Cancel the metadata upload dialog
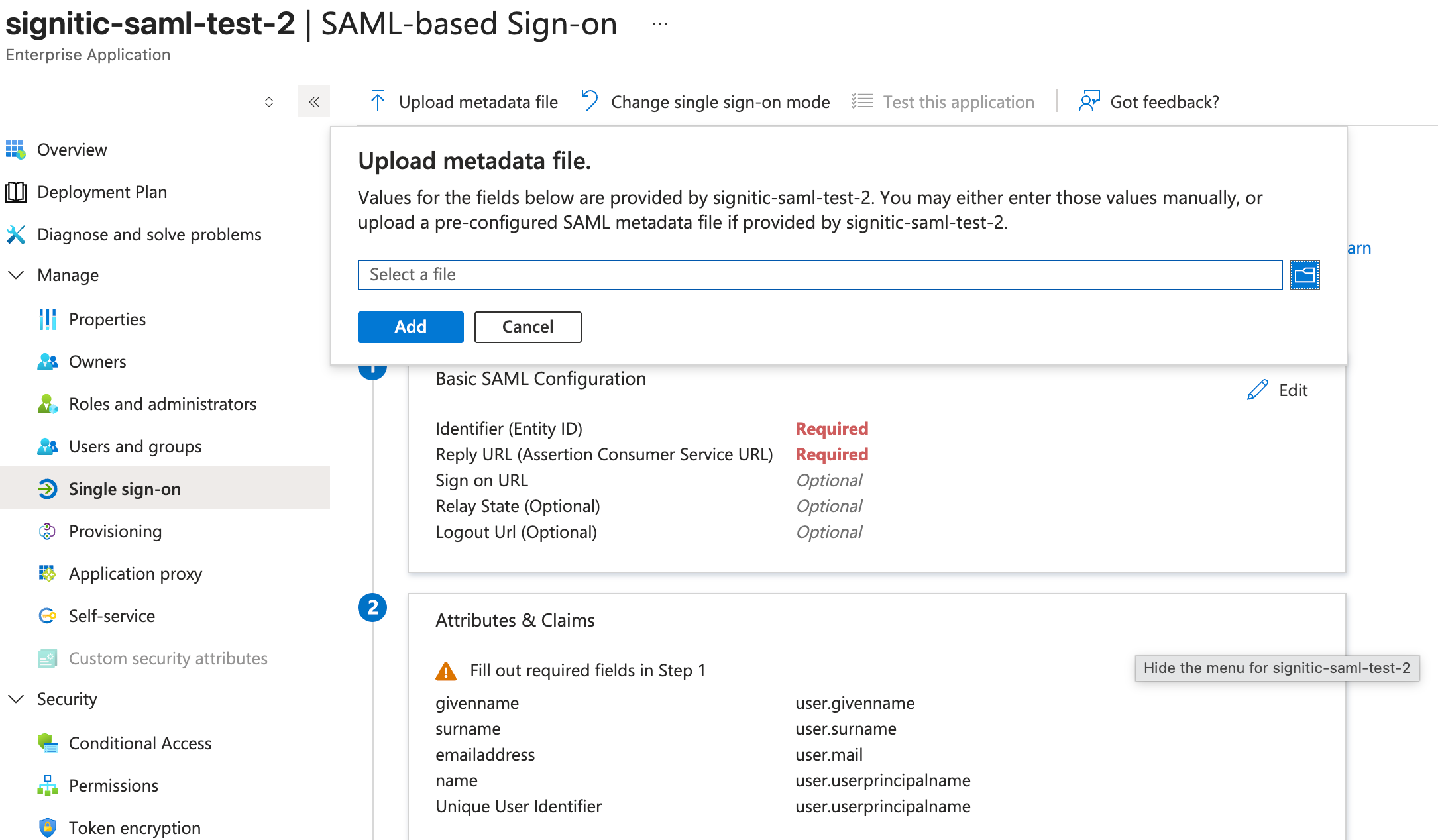The height and width of the screenshot is (840, 1438). pyautogui.click(x=527, y=327)
